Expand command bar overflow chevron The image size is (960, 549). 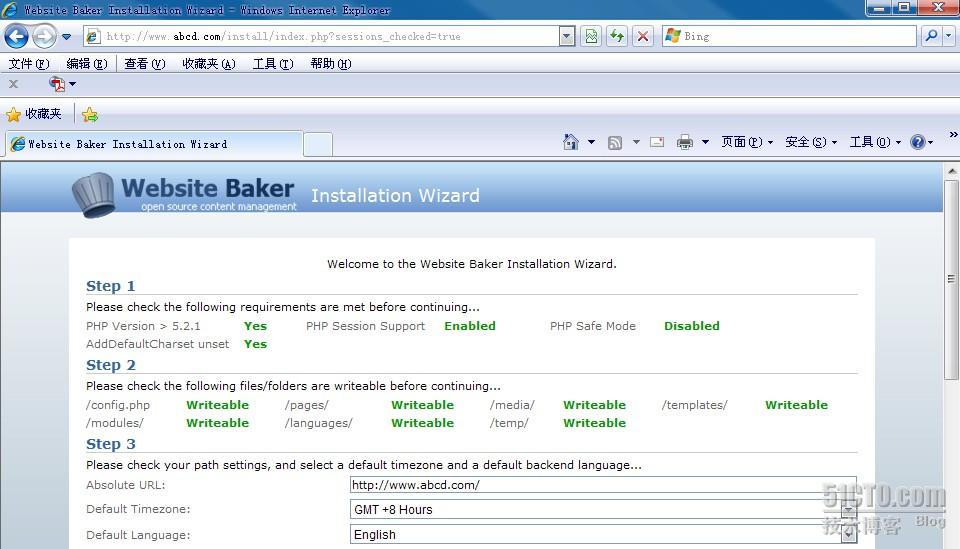pos(953,134)
